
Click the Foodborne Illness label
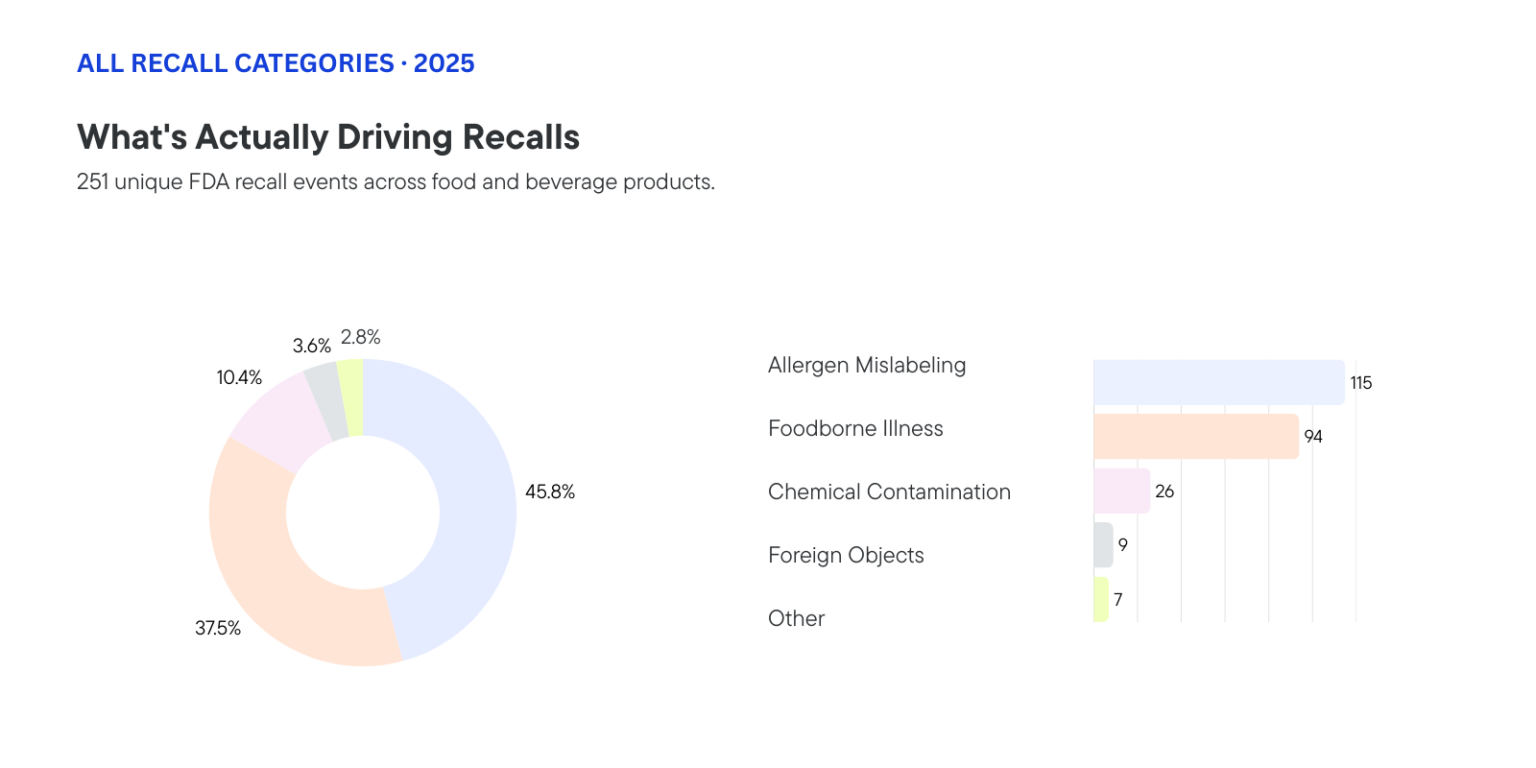tap(855, 428)
